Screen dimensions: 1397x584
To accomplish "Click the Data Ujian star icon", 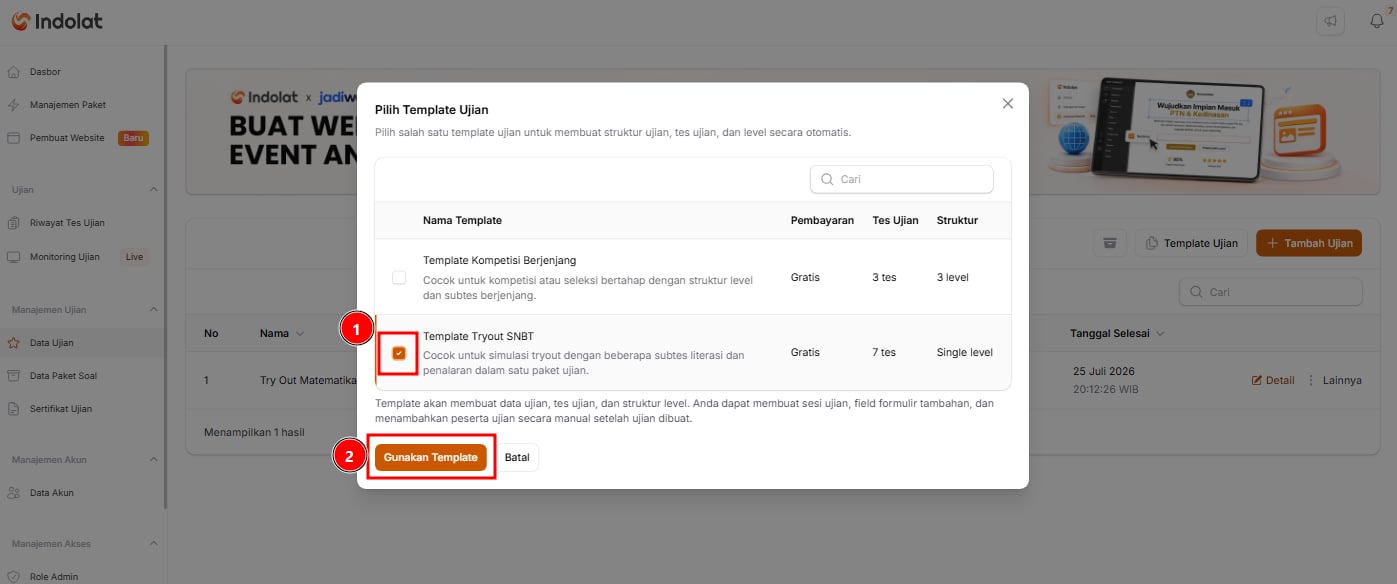I will tap(14, 343).
